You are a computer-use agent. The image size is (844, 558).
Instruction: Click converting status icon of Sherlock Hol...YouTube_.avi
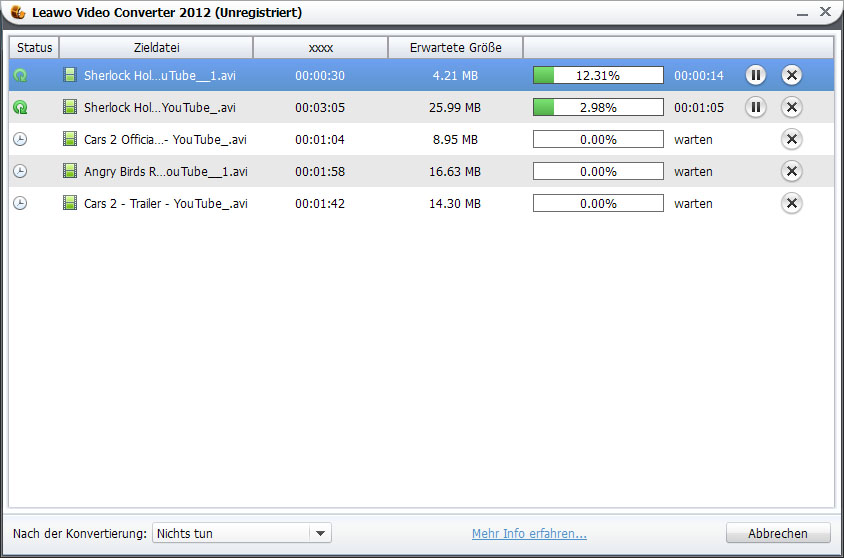[x=20, y=108]
